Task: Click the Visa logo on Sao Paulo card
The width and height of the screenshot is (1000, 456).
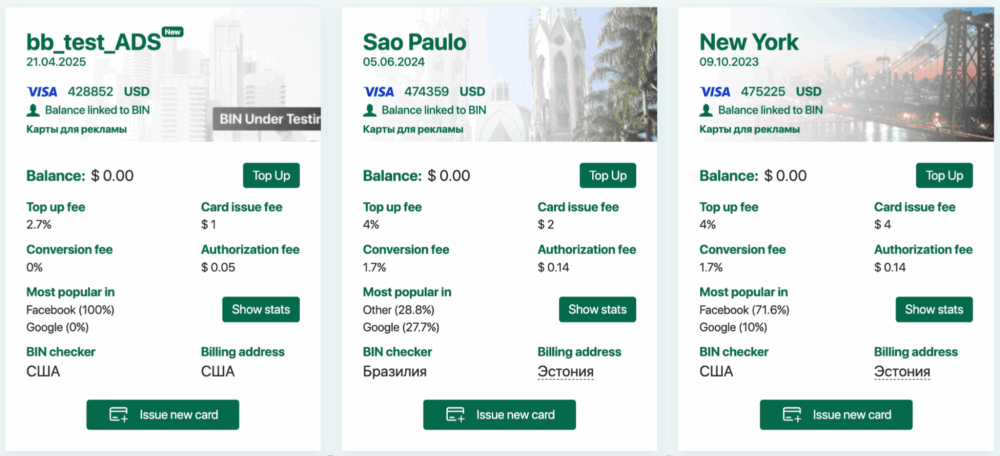Action: pyautogui.click(x=378, y=91)
